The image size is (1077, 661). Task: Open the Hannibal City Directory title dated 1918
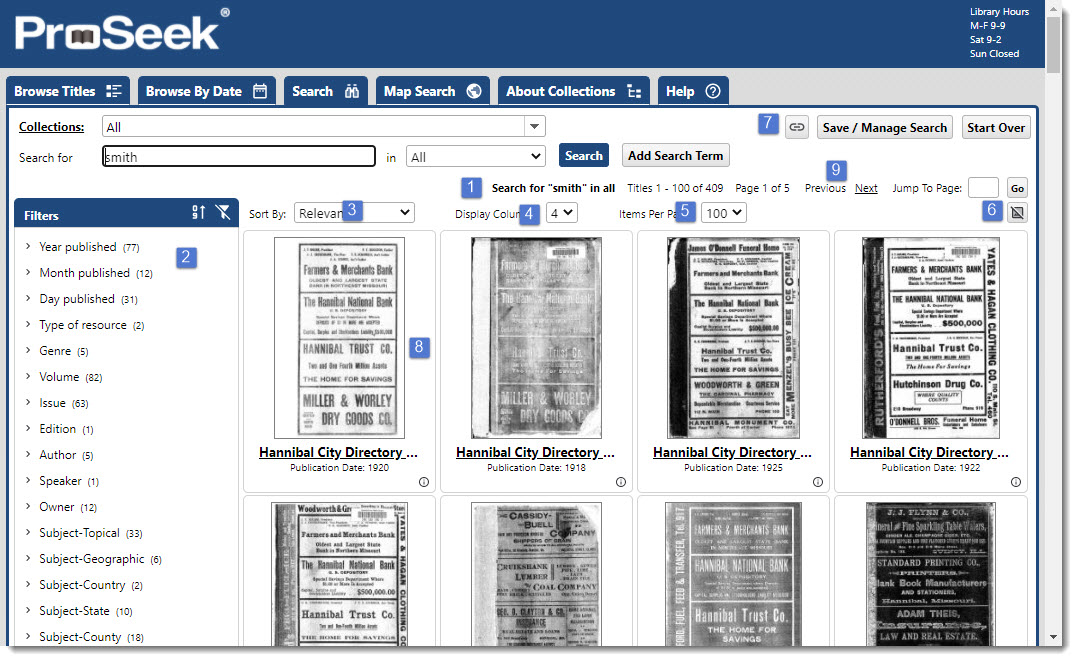tap(536, 453)
